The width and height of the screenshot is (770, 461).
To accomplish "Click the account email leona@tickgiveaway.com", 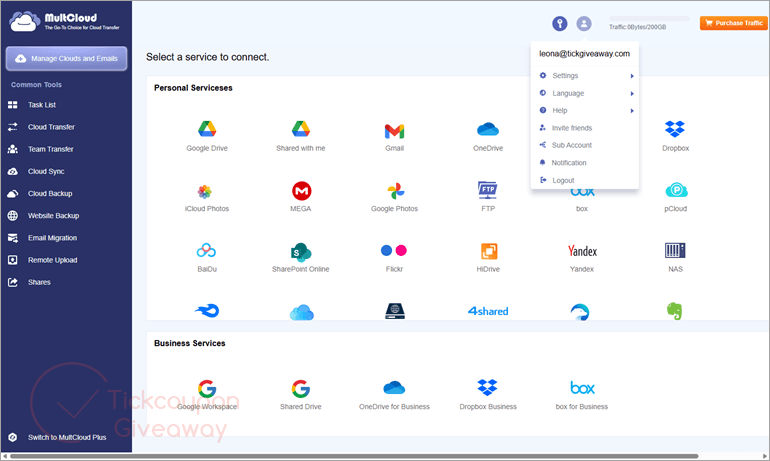I will (x=584, y=54).
